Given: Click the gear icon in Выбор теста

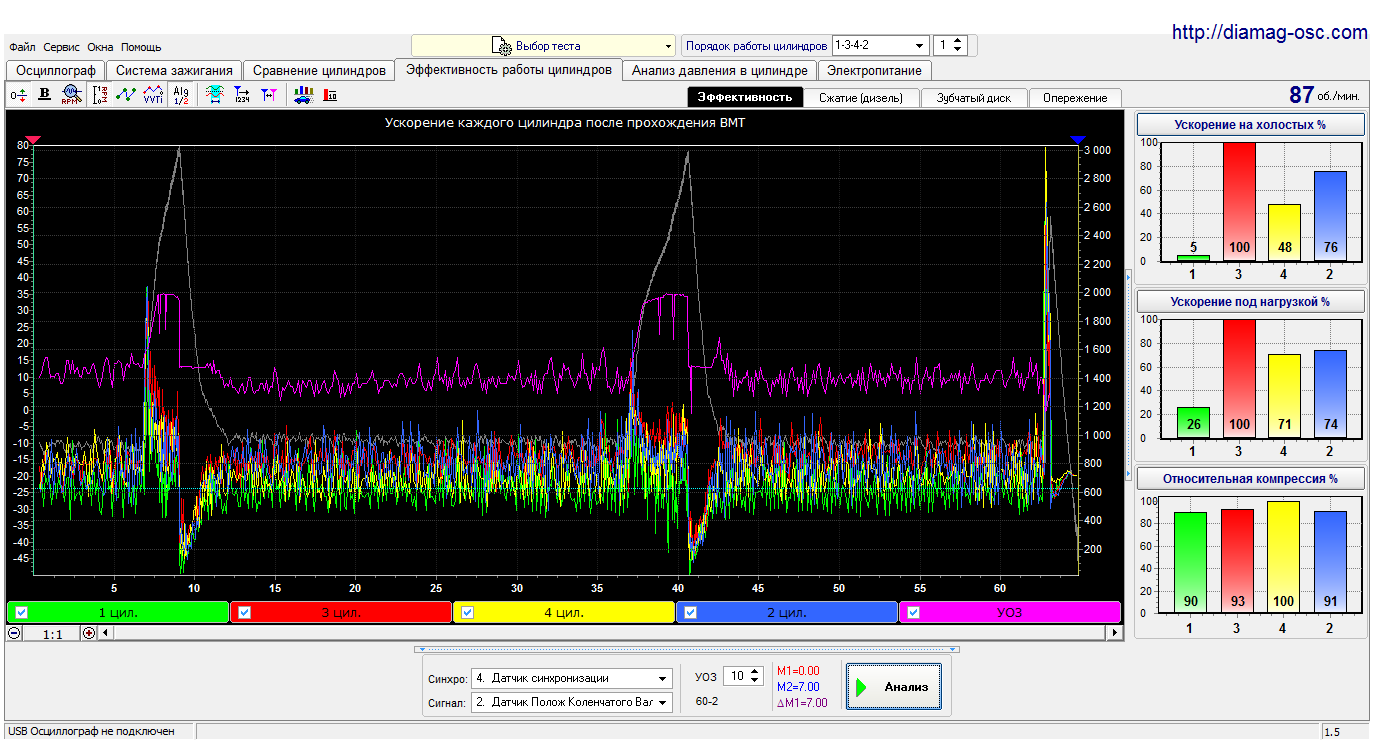Looking at the screenshot, I should [x=501, y=46].
